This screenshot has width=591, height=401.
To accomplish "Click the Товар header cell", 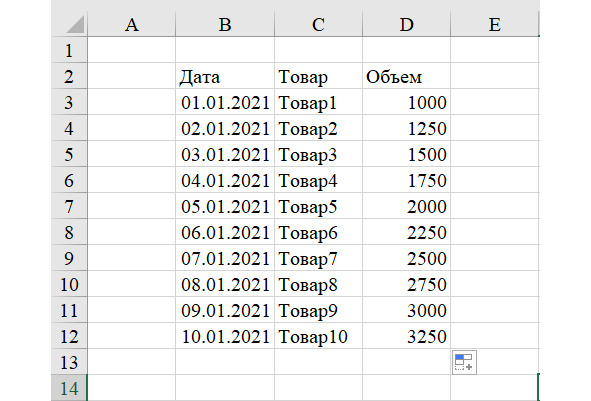I will click(318, 76).
